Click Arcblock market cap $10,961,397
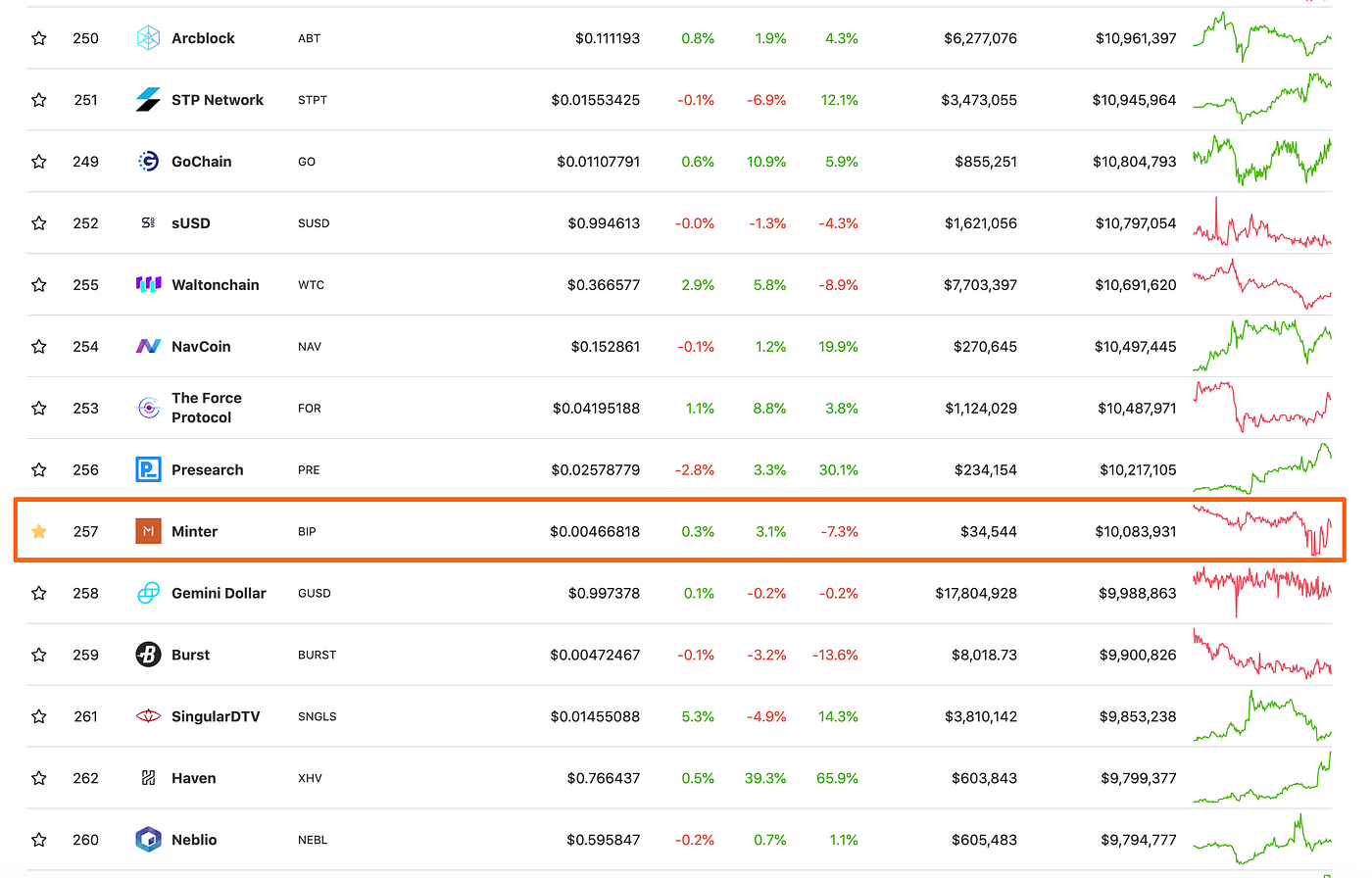 [x=1136, y=38]
